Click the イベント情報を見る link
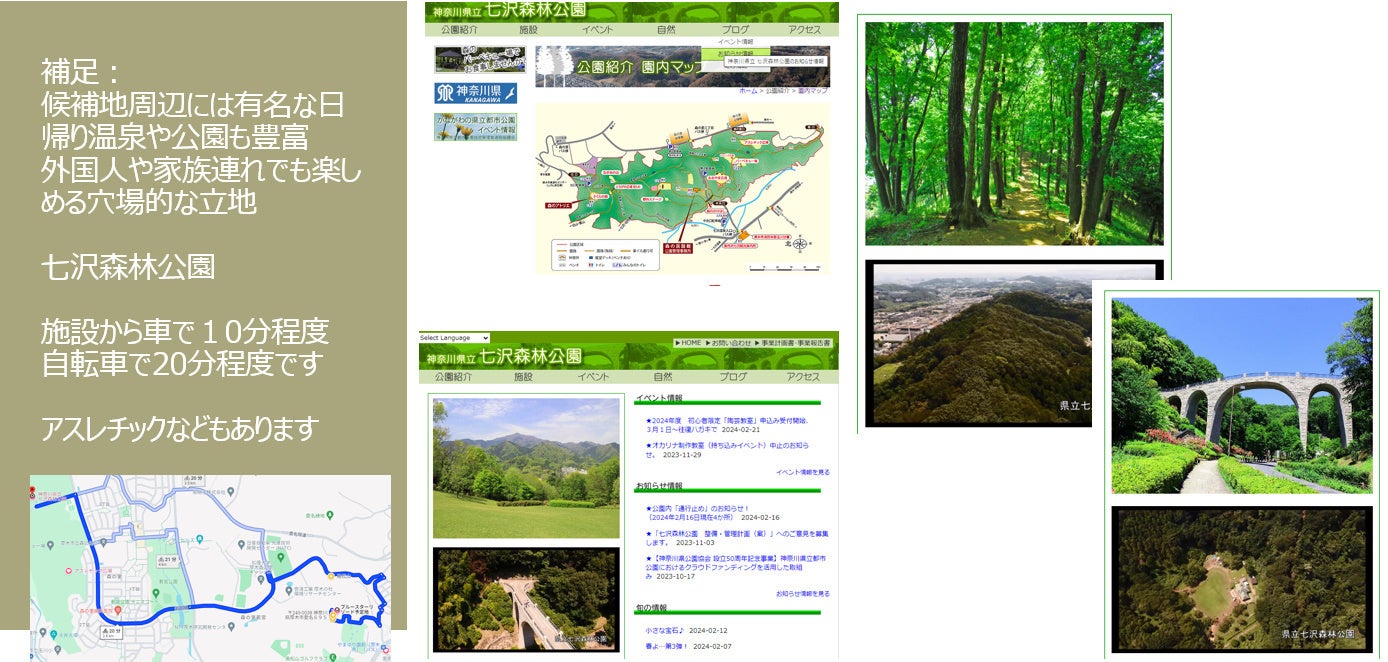This screenshot has height=662, width=1388. (x=802, y=472)
